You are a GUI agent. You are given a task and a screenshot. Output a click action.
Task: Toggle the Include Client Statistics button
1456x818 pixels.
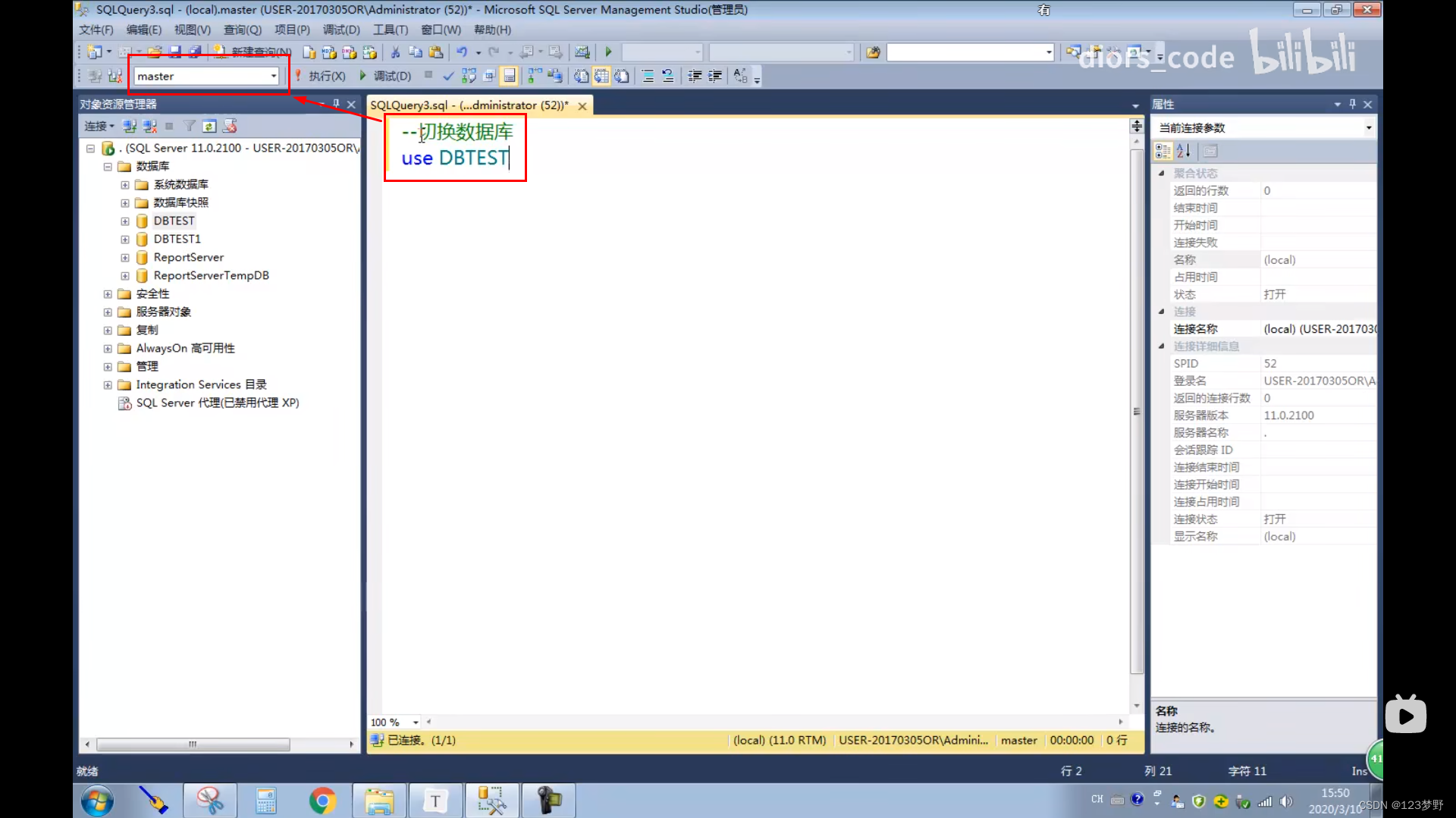click(555, 76)
